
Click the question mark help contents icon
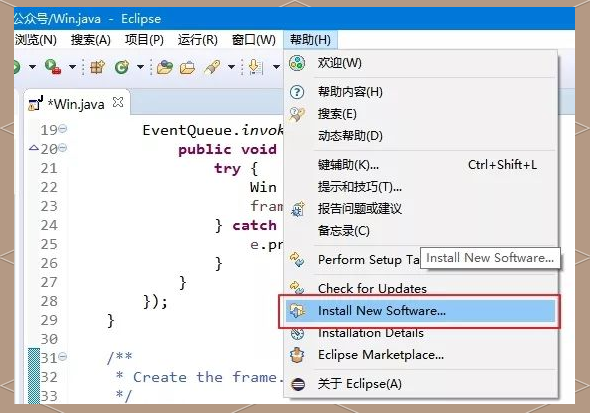click(x=297, y=92)
